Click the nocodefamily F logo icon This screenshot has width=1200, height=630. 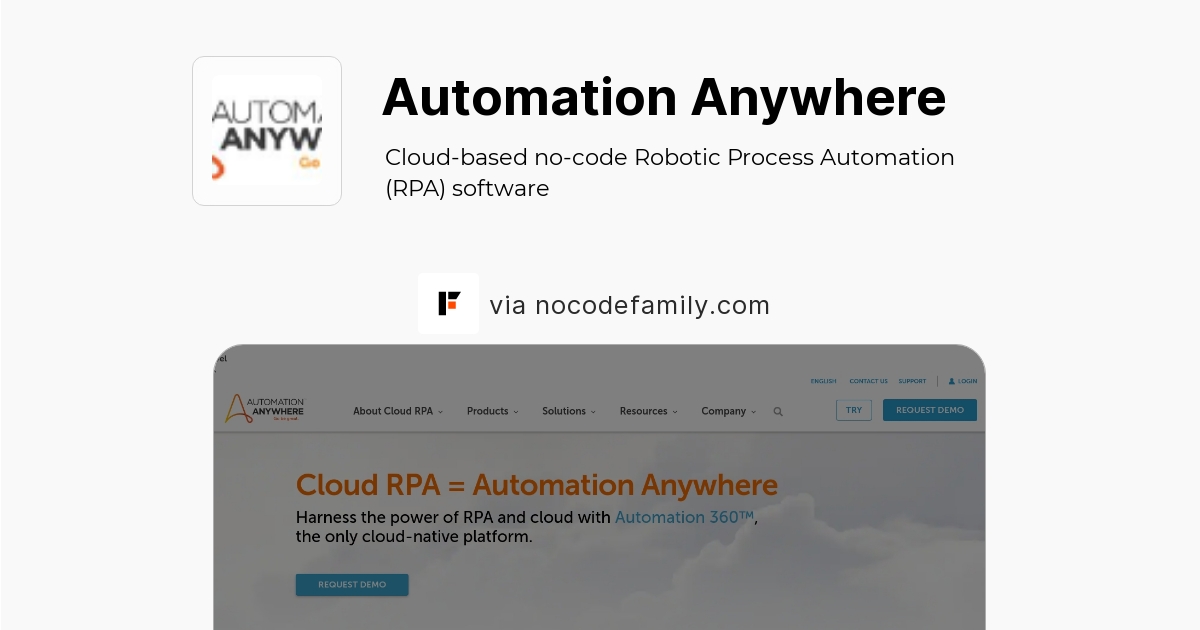(448, 303)
